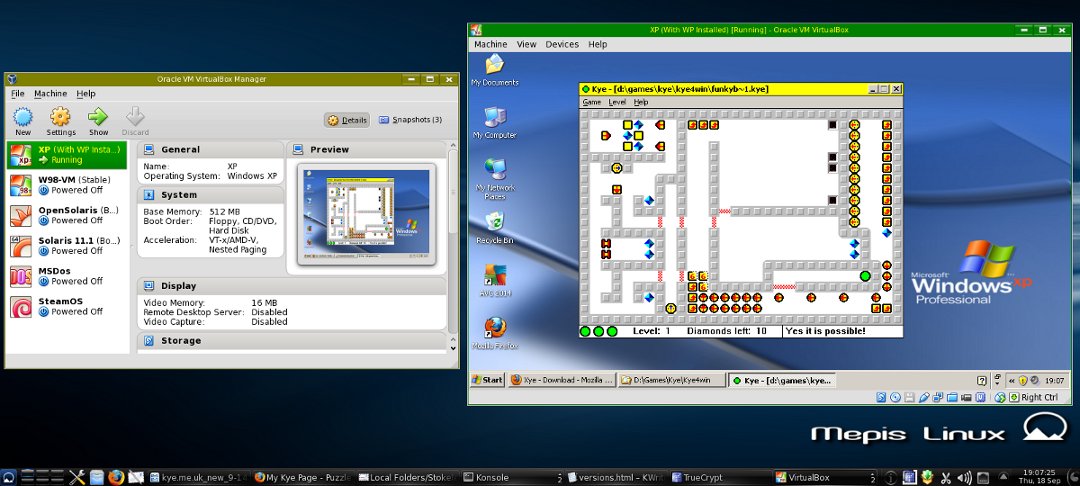Switch to Snapshots (3) view
The image size is (1080, 486).
(x=410, y=120)
